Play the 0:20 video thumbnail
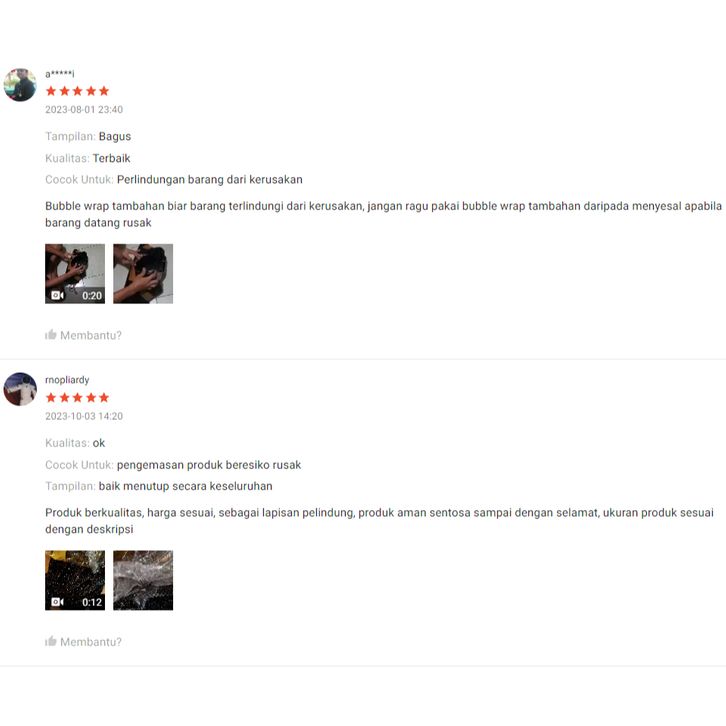This screenshot has width=726, height=726. point(75,274)
